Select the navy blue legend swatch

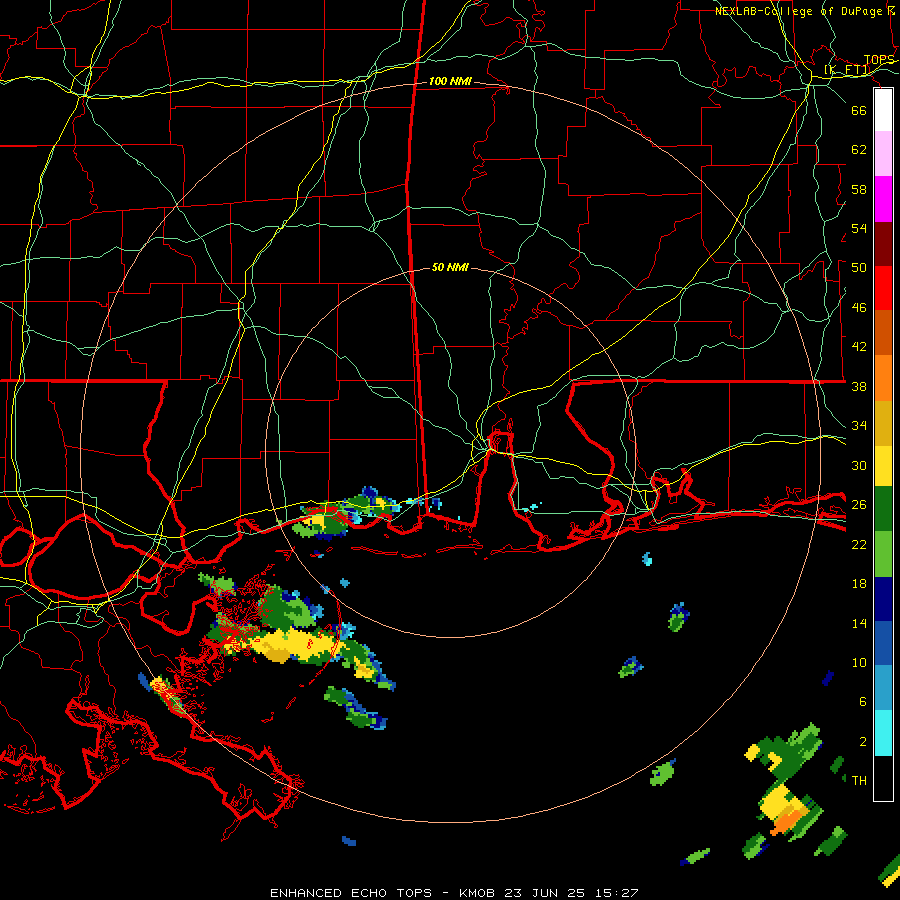(x=883, y=599)
